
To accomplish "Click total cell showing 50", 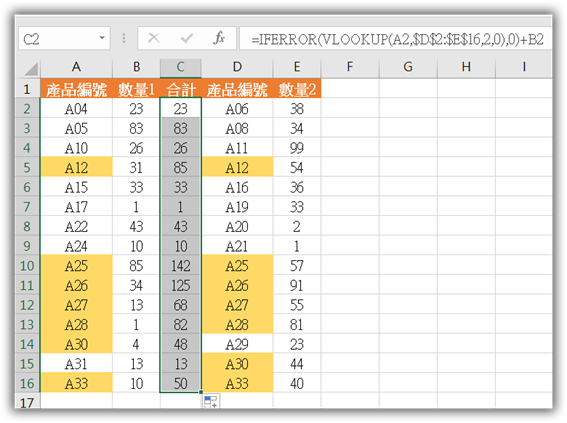I will pos(180,383).
